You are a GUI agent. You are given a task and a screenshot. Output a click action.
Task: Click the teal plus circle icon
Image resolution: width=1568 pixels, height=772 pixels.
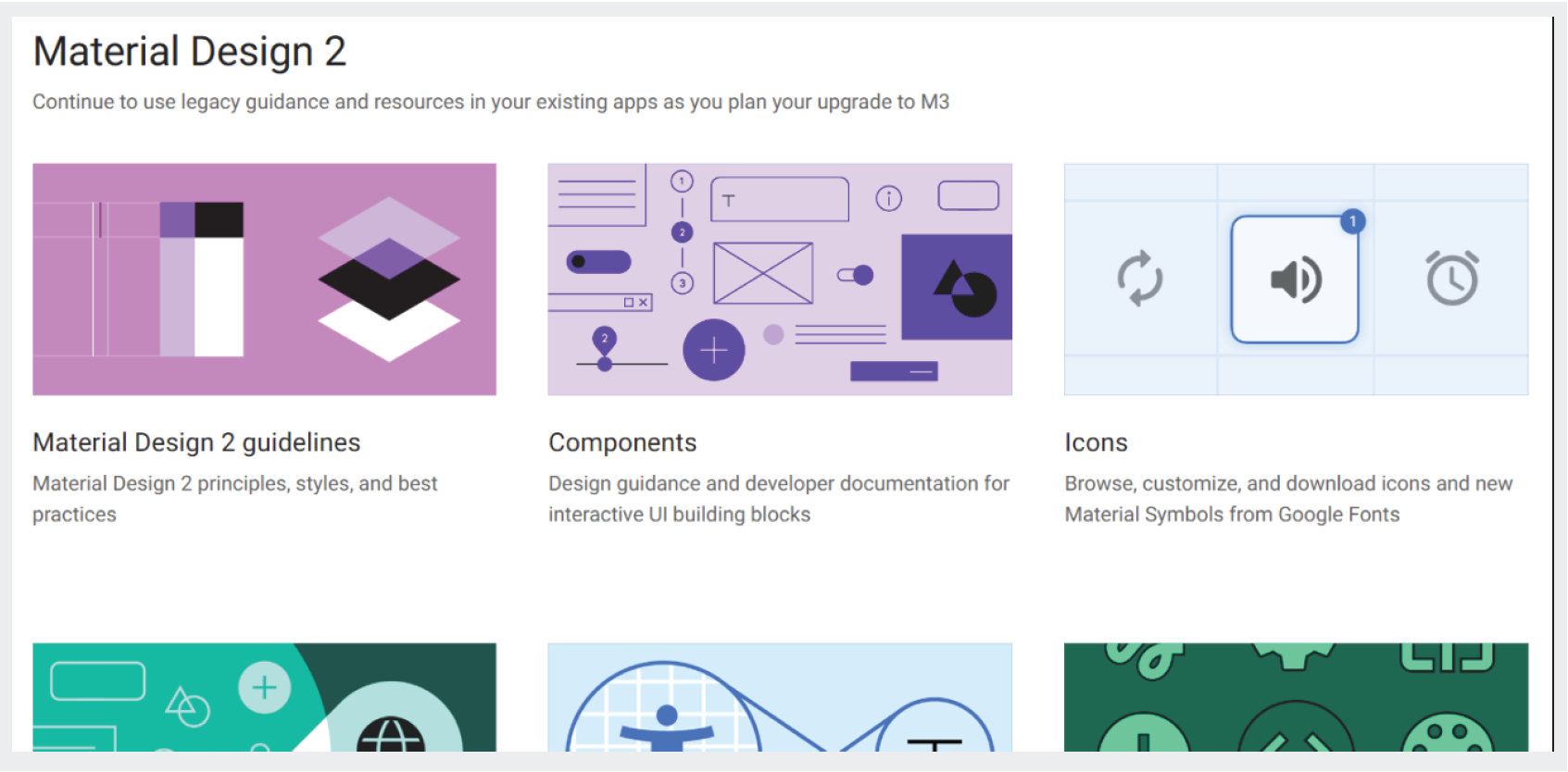pyautogui.click(x=264, y=688)
